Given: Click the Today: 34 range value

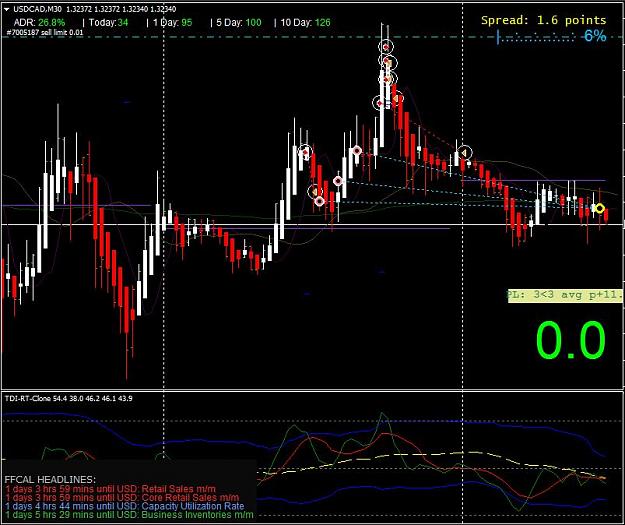Looking at the screenshot, I should click(108, 22).
